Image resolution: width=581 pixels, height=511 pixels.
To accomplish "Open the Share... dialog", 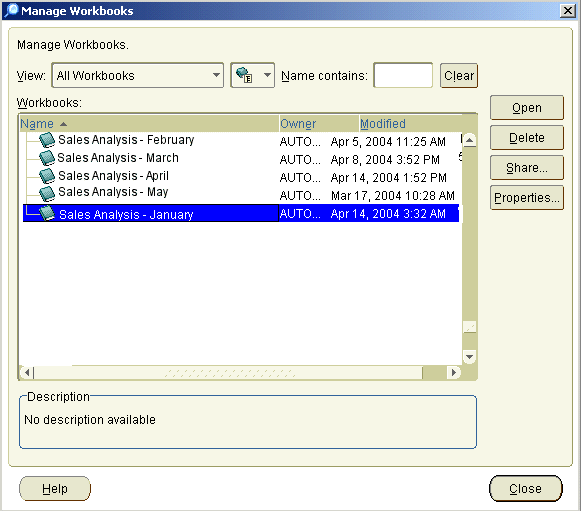I will (527, 168).
